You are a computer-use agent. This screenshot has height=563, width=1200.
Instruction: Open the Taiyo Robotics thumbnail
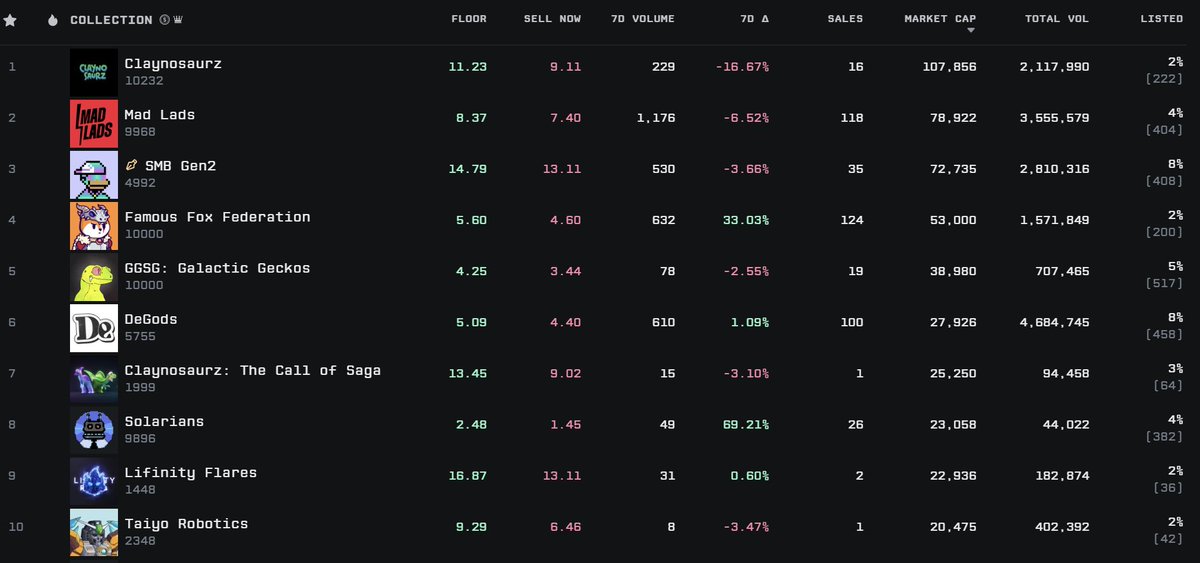[94, 532]
